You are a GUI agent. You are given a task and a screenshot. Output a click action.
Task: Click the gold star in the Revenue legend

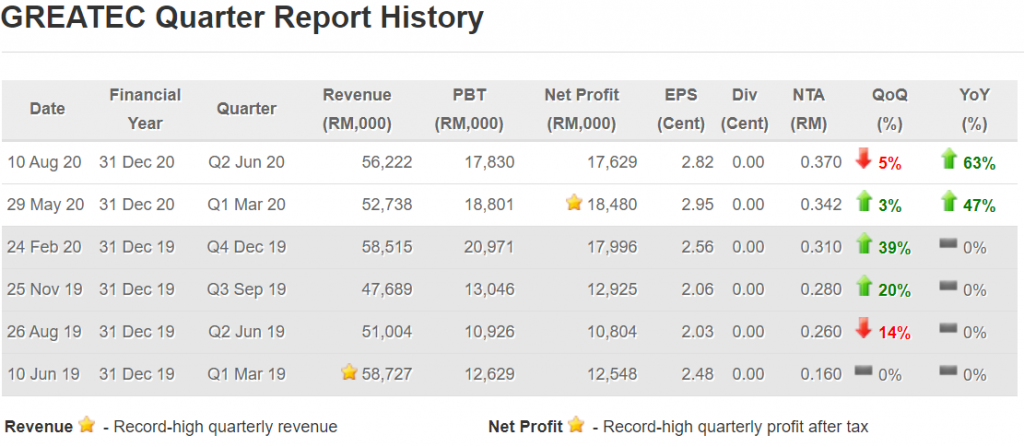tap(87, 425)
